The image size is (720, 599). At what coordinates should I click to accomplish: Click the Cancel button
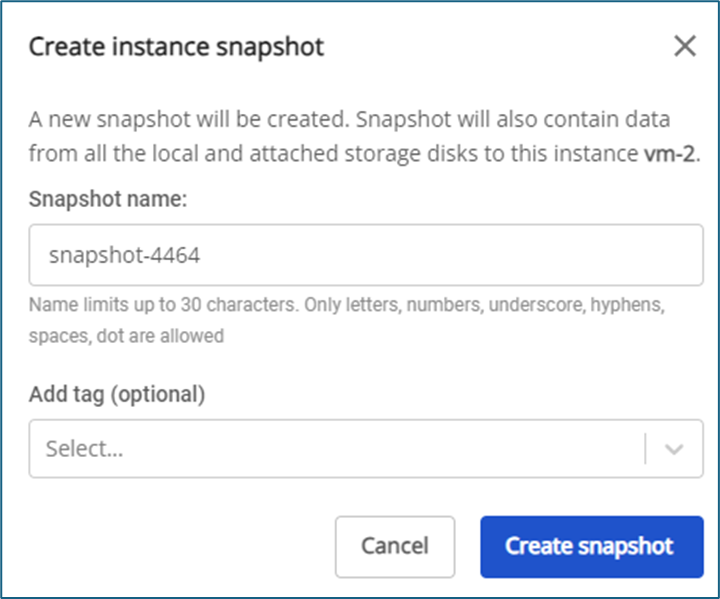click(395, 547)
